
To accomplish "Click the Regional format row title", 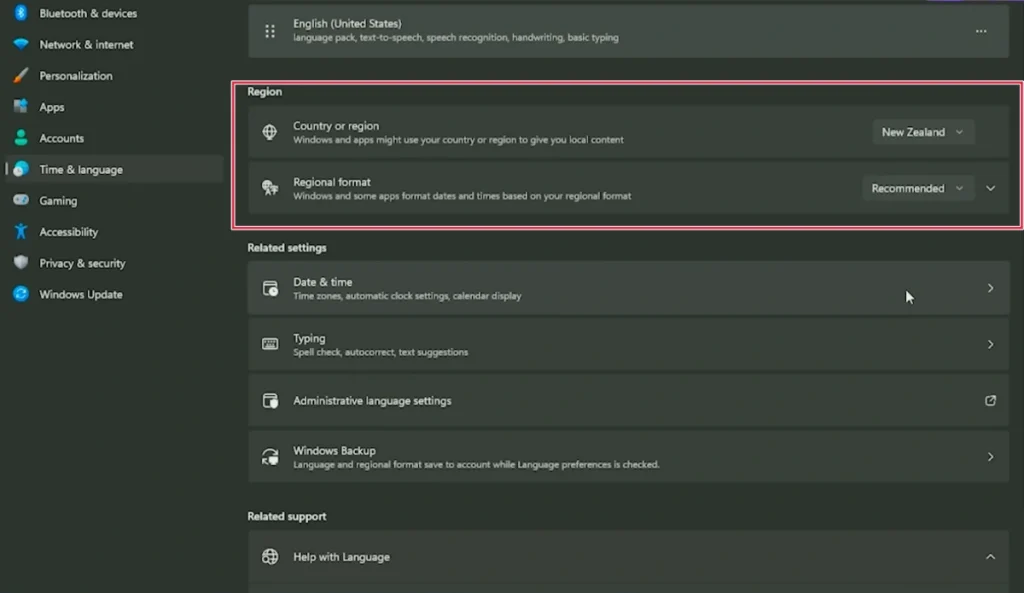I will click(x=332, y=182).
